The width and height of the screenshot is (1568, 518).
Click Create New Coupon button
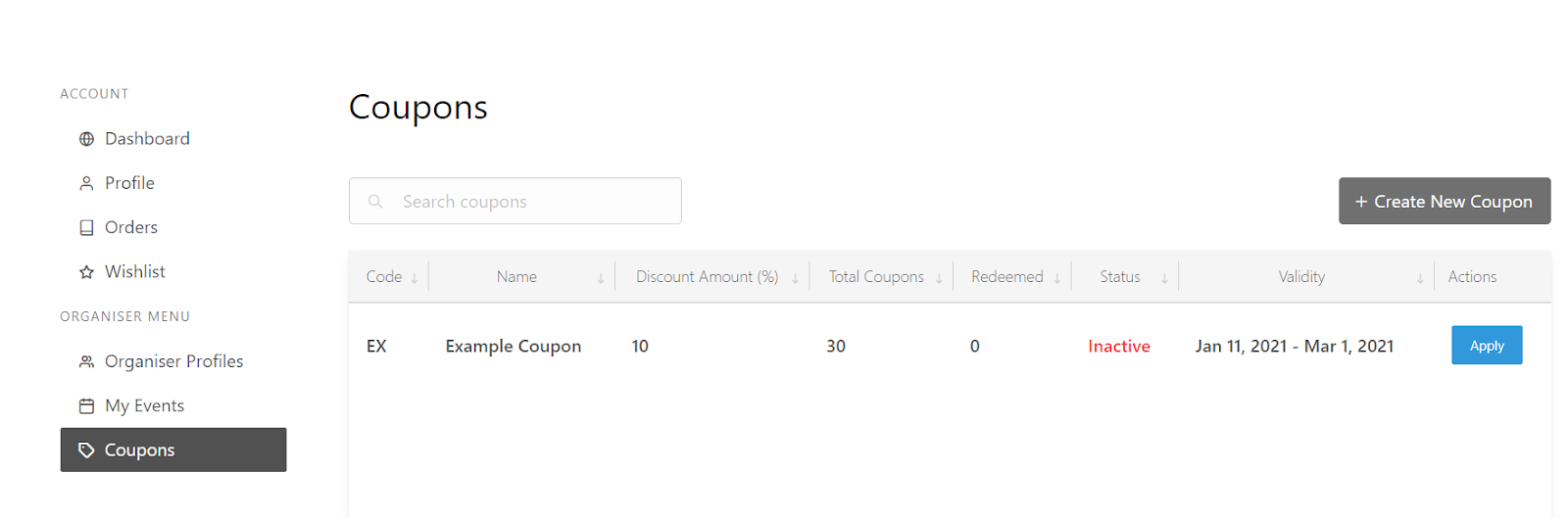(x=1445, y=201)
